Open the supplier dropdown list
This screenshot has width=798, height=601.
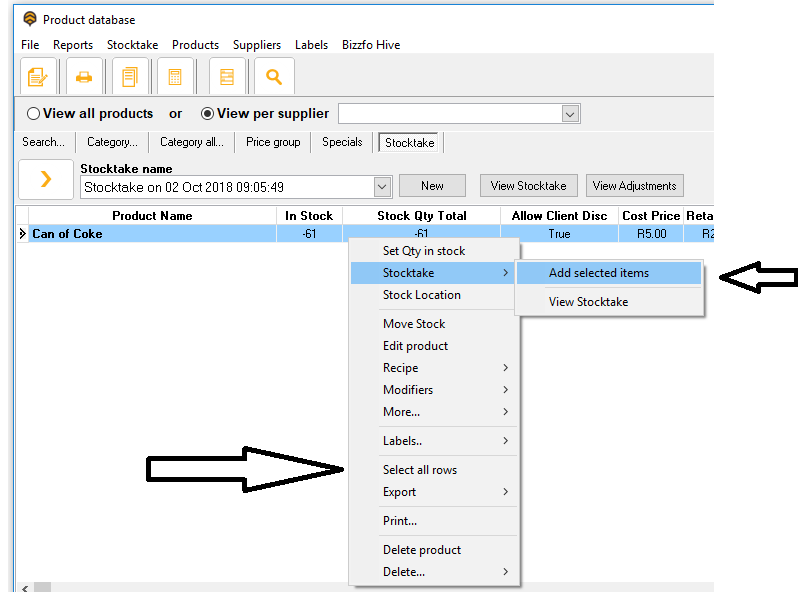[570, 114]
